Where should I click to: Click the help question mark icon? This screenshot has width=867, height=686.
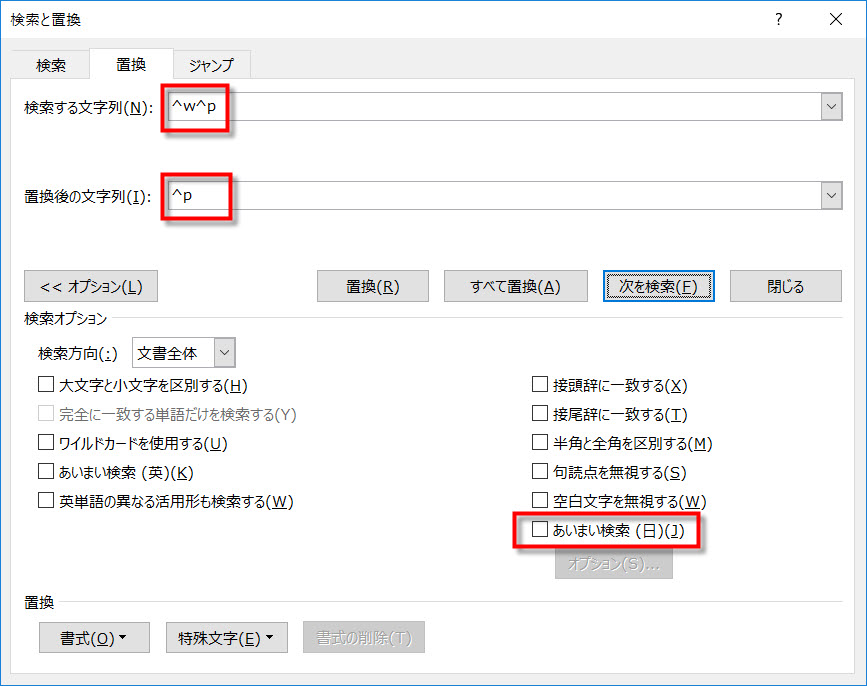pyautogui.click(x=779, y=20)
